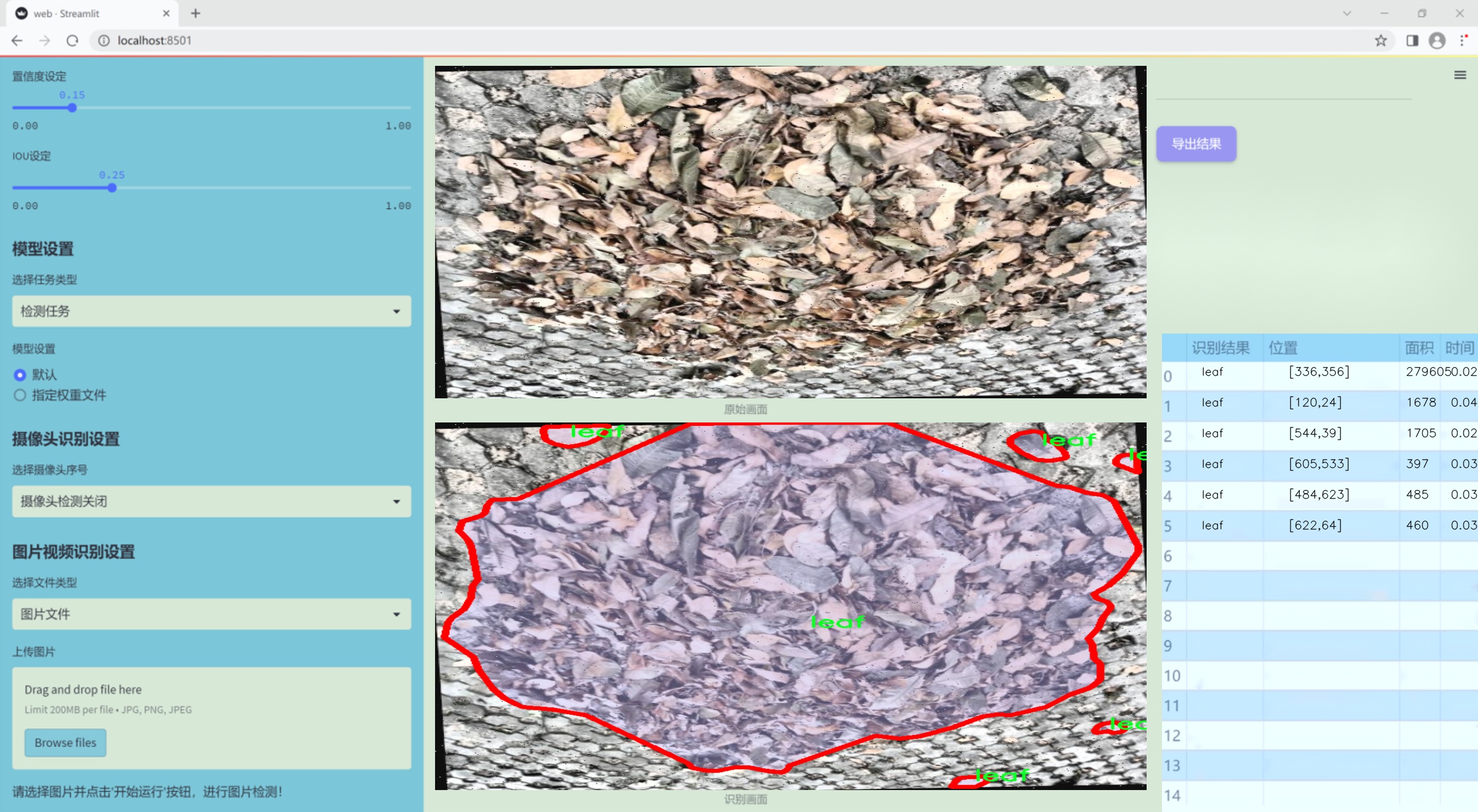Open a new browser tab
This screenshot has width=1478, height=812.
coord(196,13)
